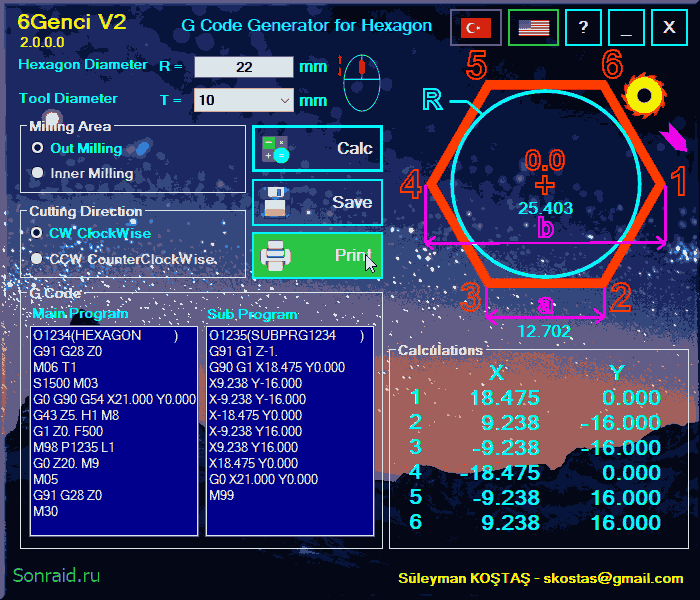Click the green Print button

317,255
